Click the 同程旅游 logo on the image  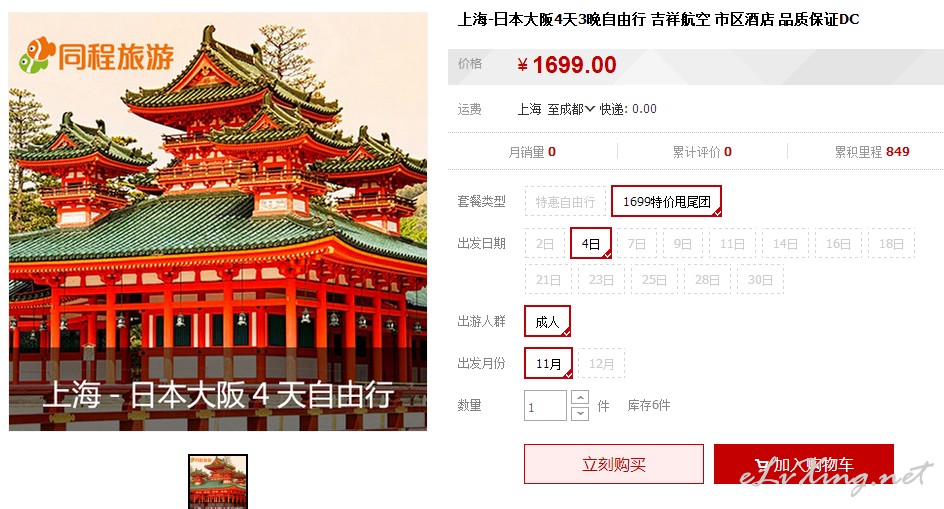96,55
